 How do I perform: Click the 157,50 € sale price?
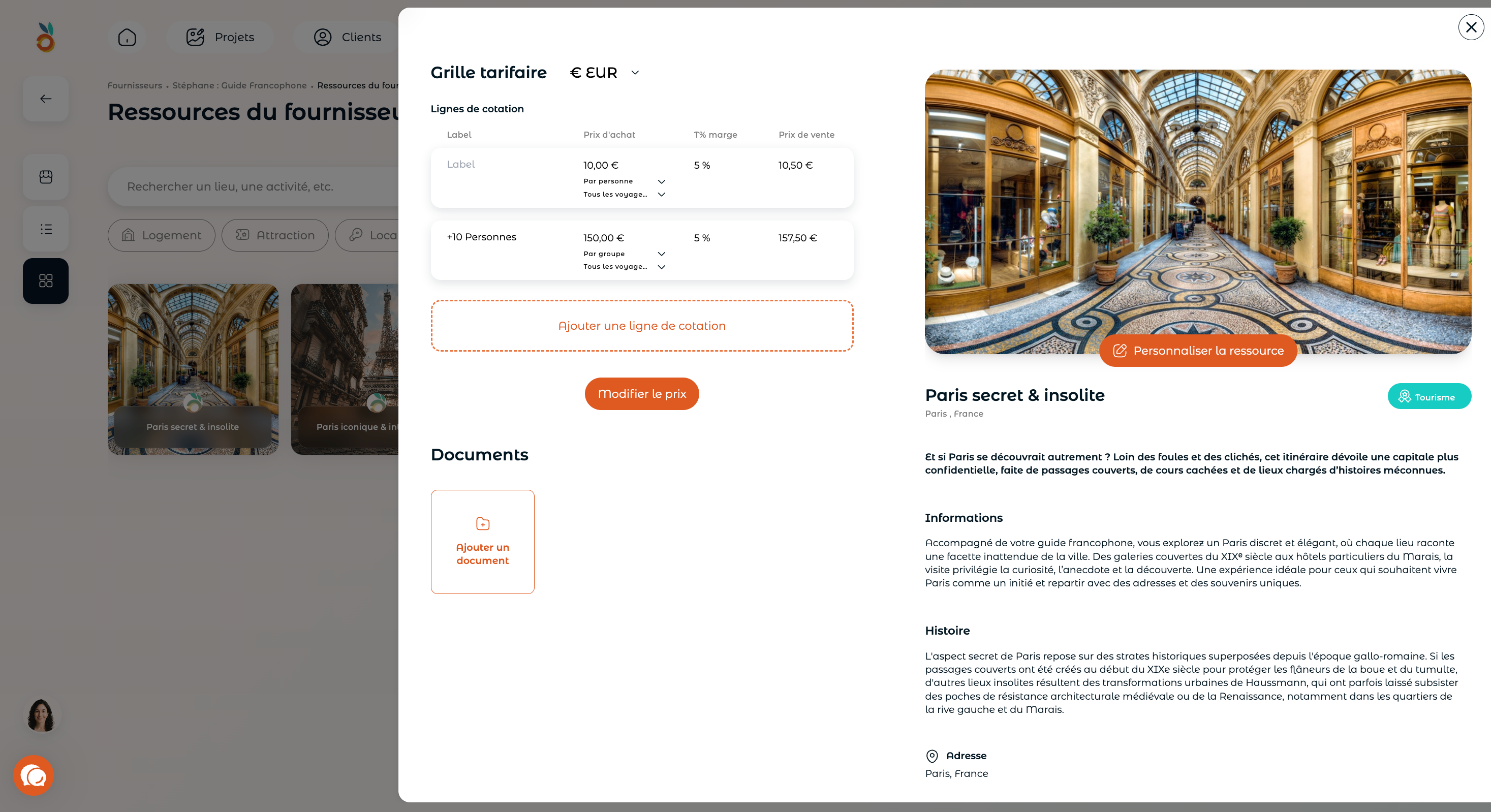coord(798,238)
